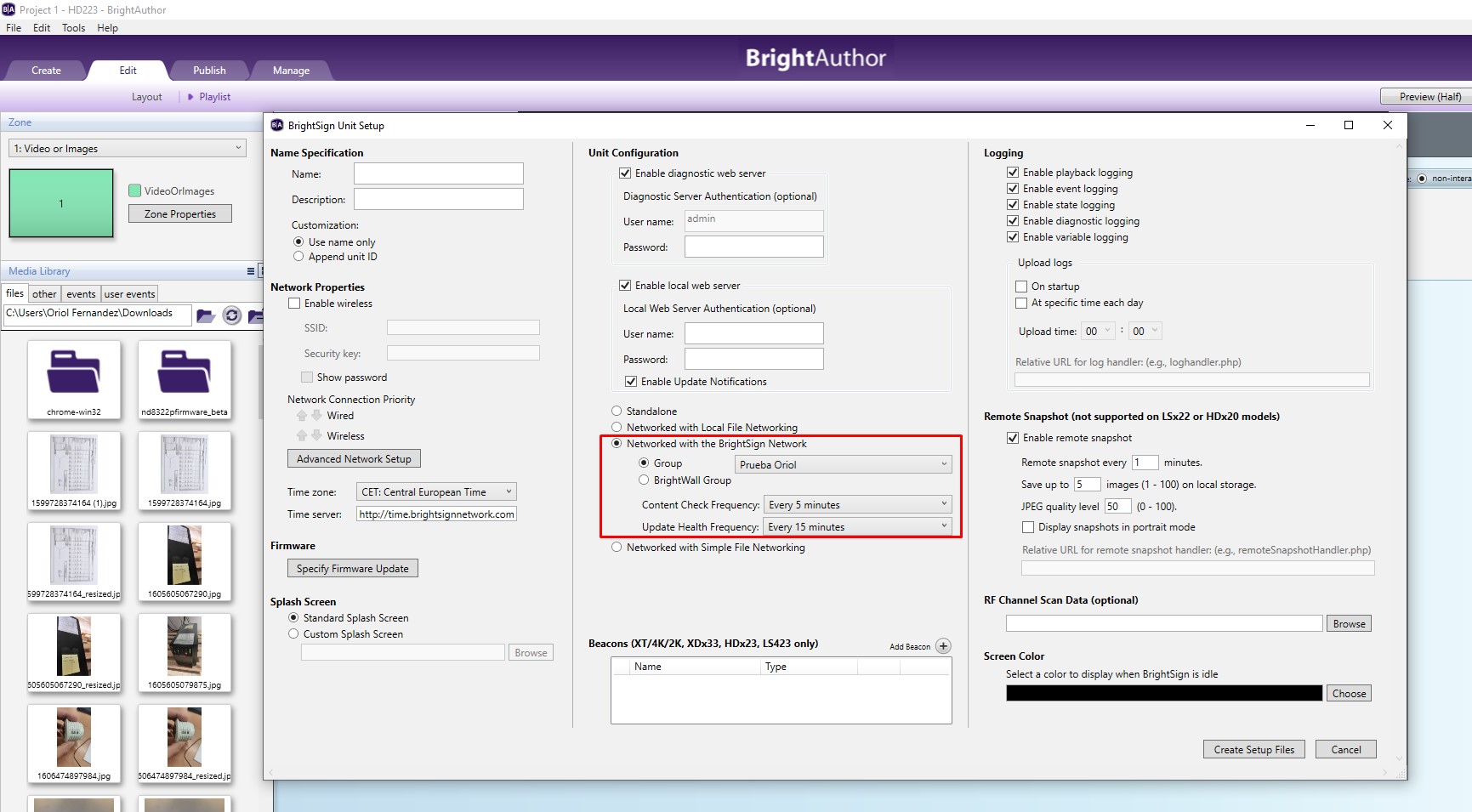Select thumbnail 1599728374164 (1).jpg
Viewport: 1472px width, 812px height.
tap(74, 470)
